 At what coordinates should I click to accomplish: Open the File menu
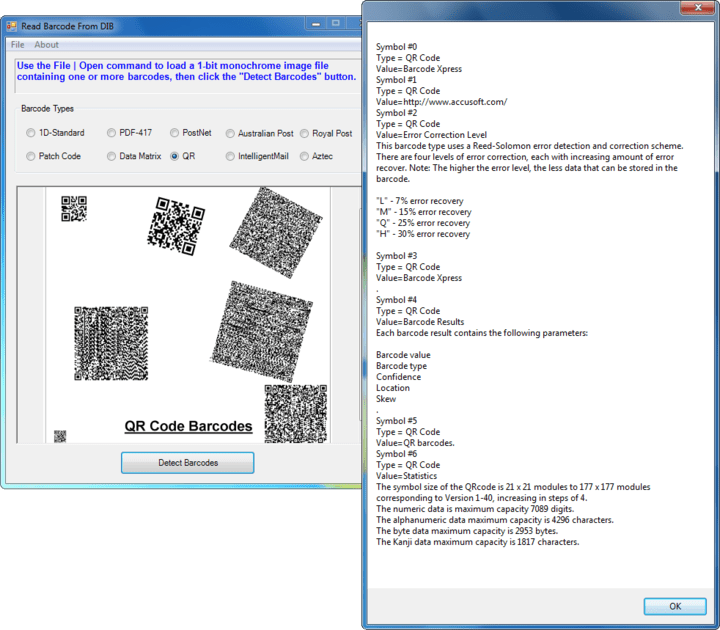tap(17, 45)
